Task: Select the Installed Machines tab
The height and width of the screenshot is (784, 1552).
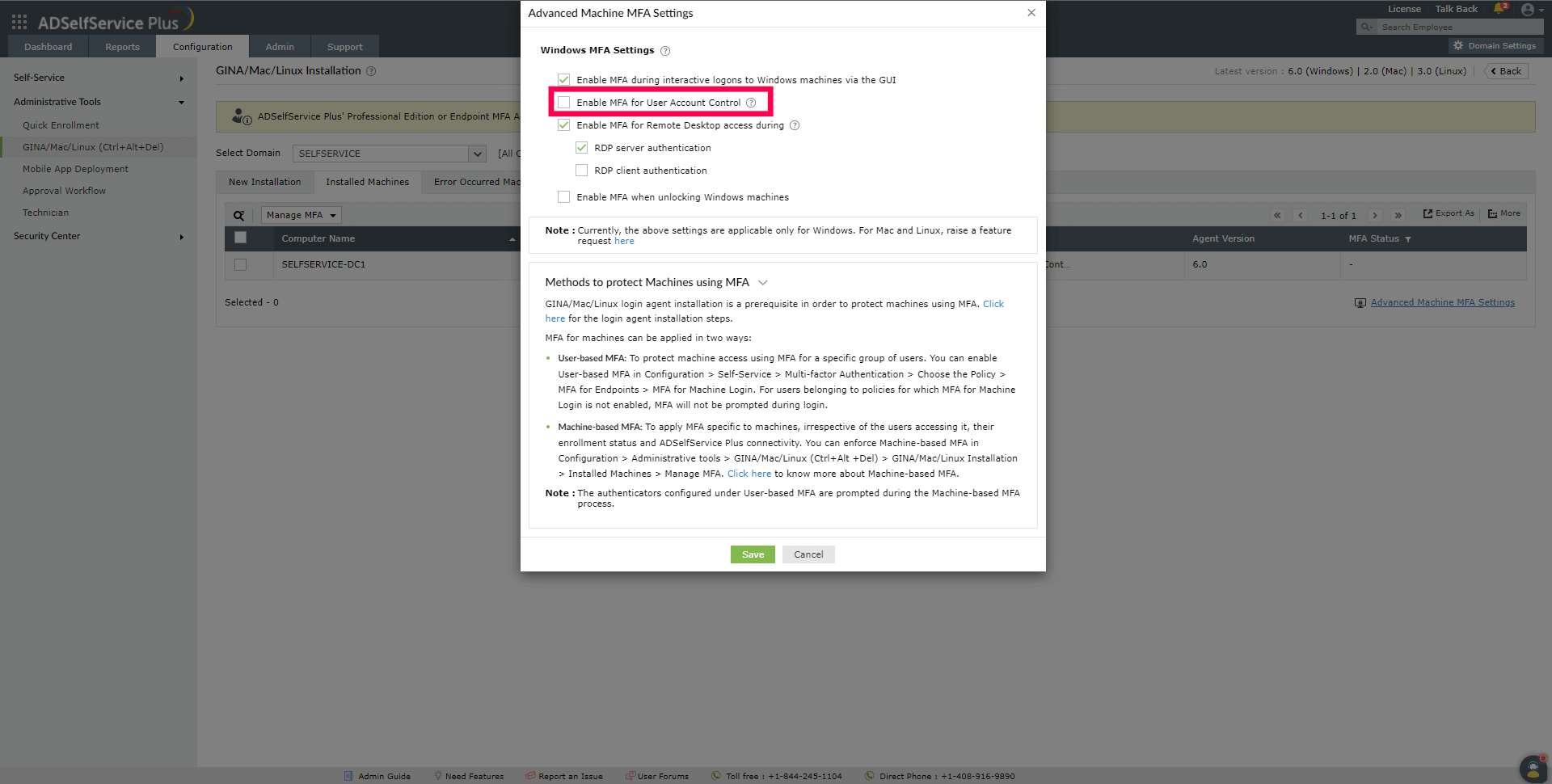Action: click(368, 182)
